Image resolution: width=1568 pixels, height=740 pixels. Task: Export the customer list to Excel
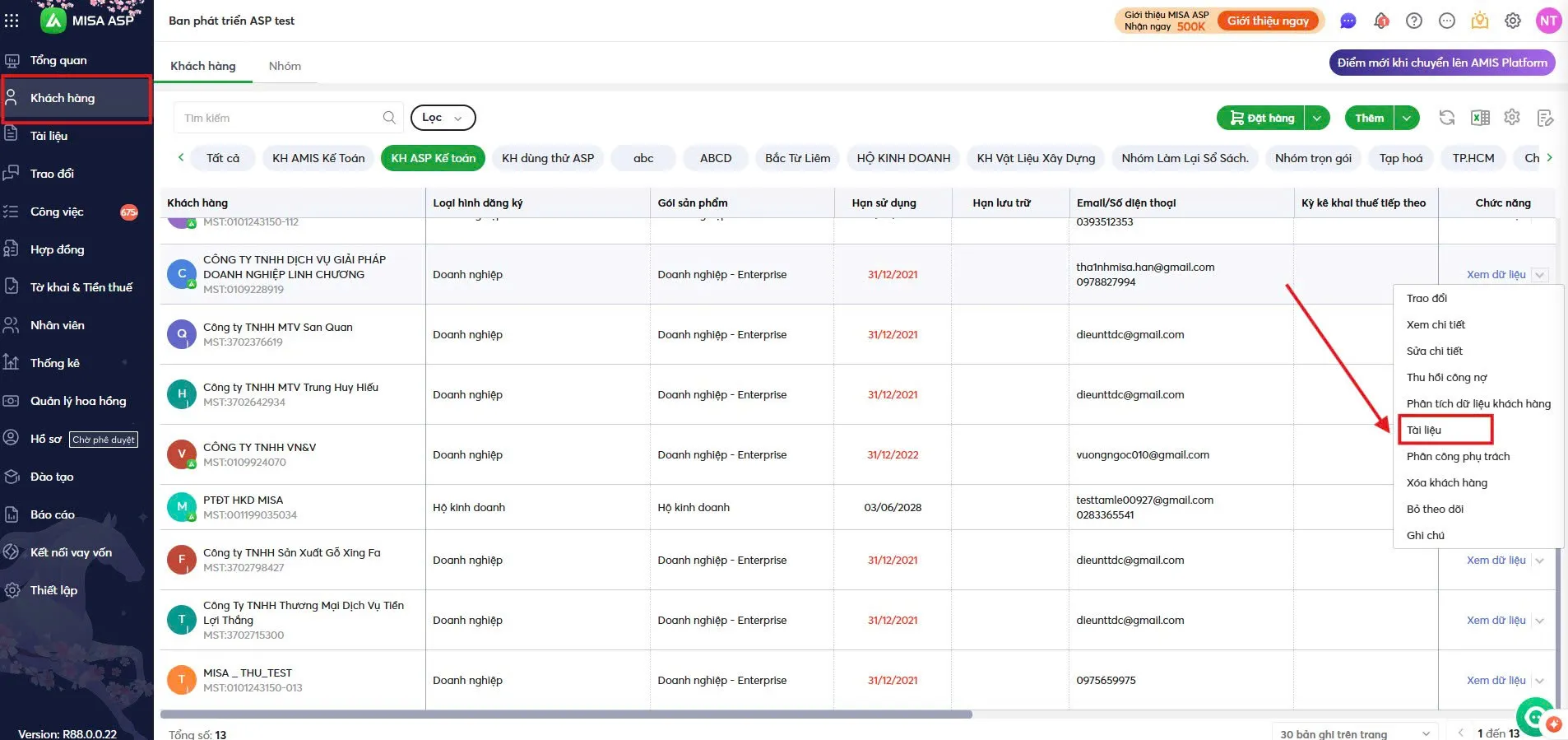tap(1480, 118)
